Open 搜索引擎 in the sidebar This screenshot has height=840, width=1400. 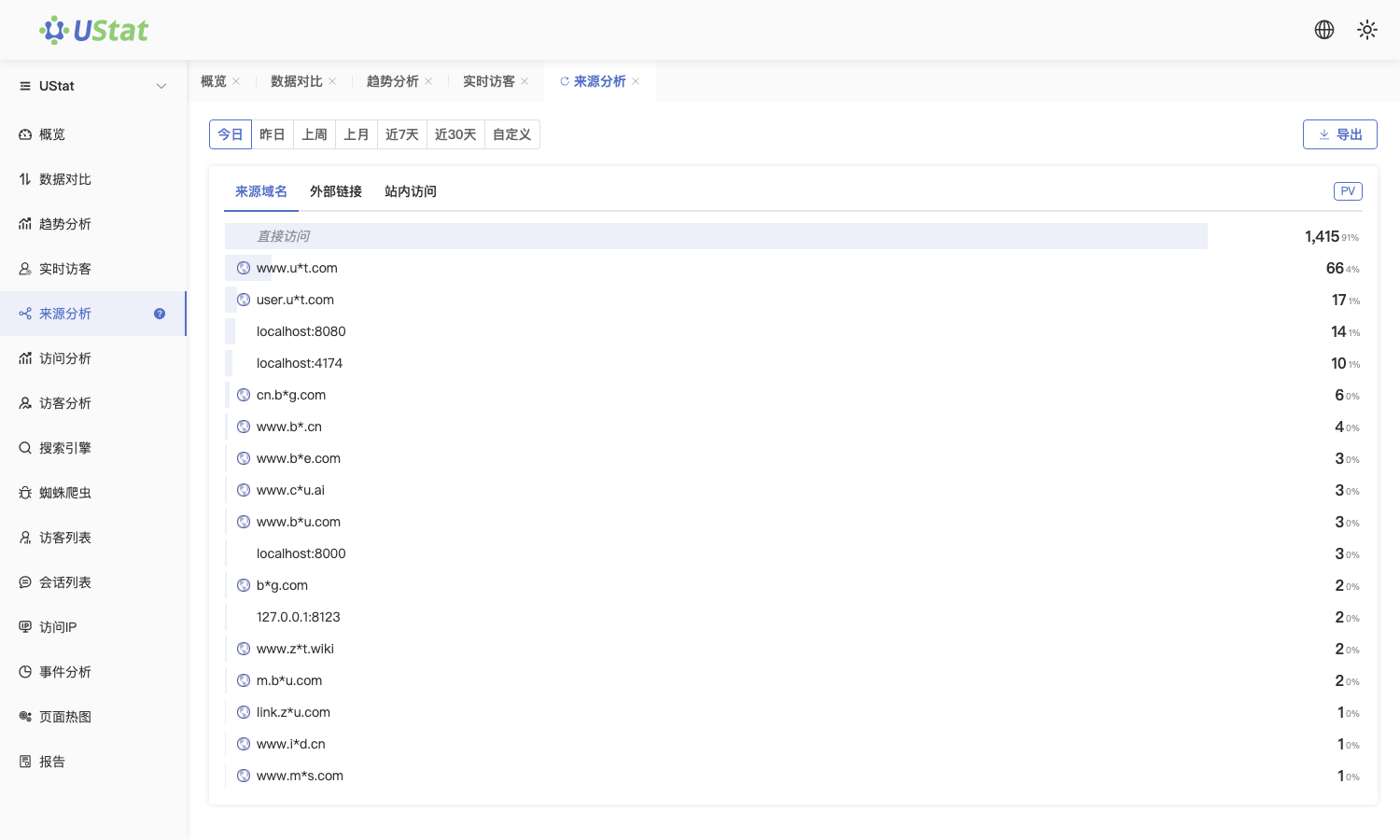point(93,448)
